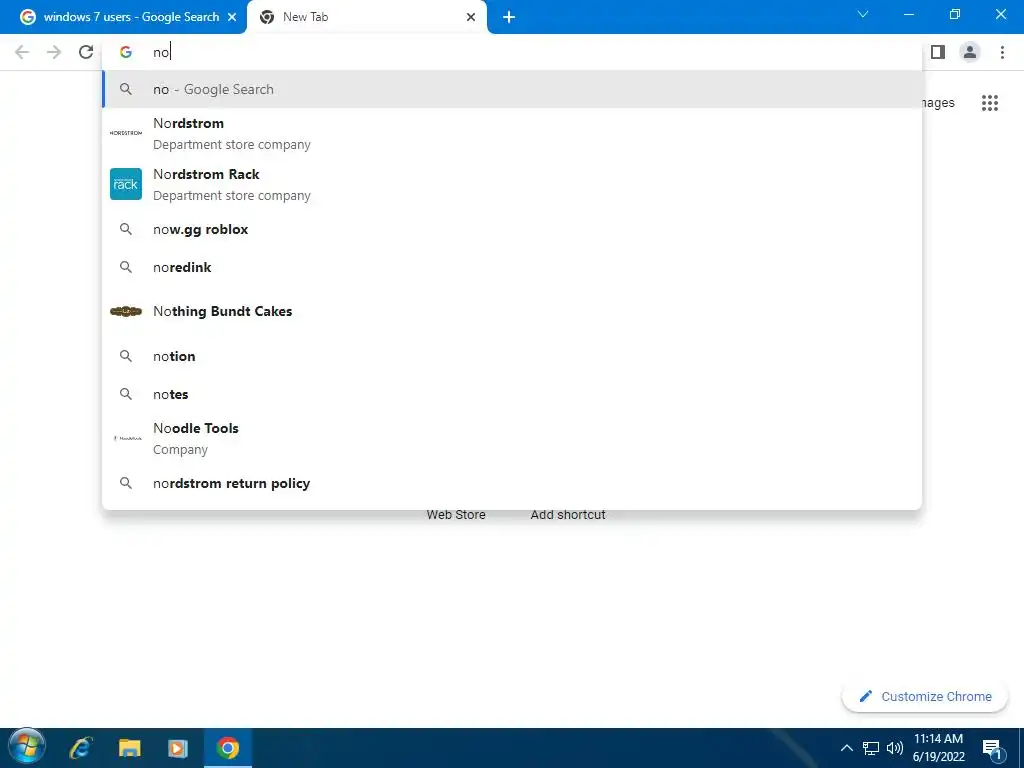Click the Nordstrom logo thumbnail
The image size is (1024, 768).
[x=125, y=133]
